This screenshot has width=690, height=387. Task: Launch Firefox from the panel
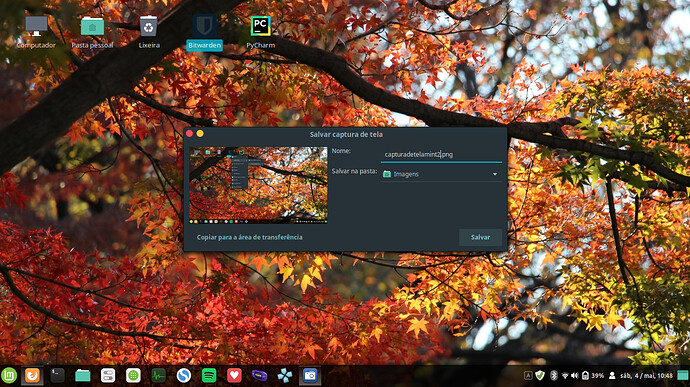tap(32, 376)
